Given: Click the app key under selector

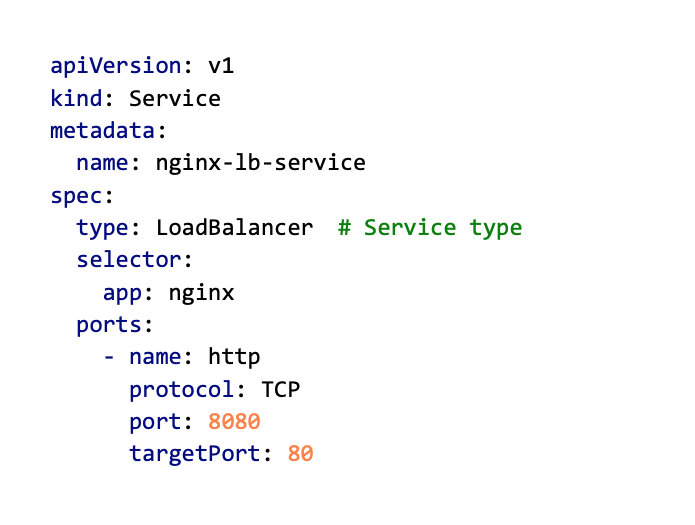Looking at the screenshot, I should click(122, 293).
